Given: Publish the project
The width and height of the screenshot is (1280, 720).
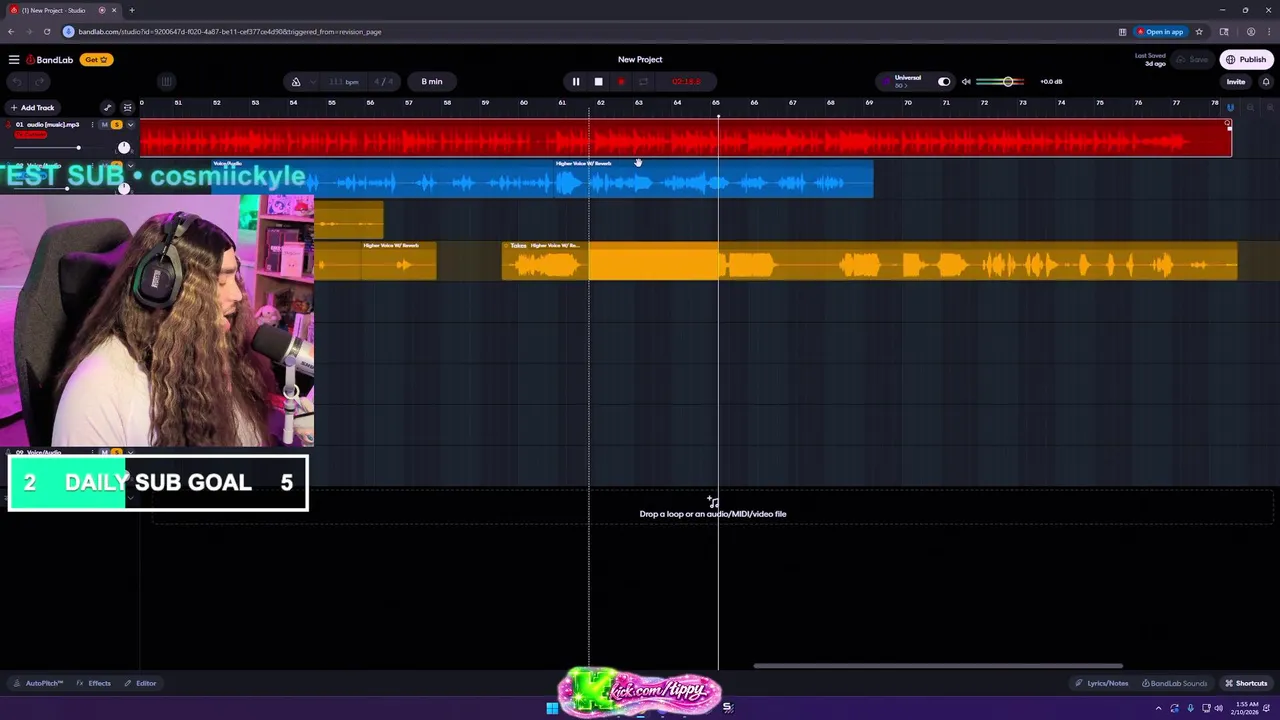Looking at the screenshot, I should tap(1246, 60).
